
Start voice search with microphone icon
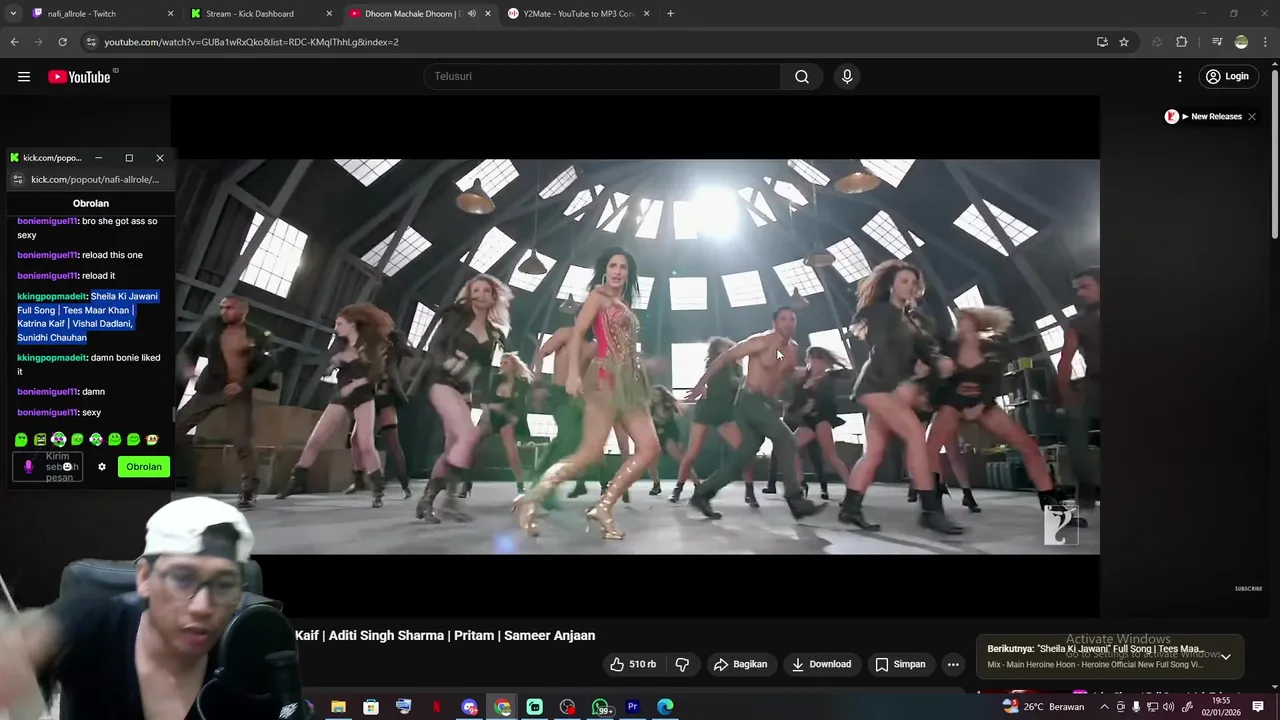pyautogui.click(x=847, y=77)
